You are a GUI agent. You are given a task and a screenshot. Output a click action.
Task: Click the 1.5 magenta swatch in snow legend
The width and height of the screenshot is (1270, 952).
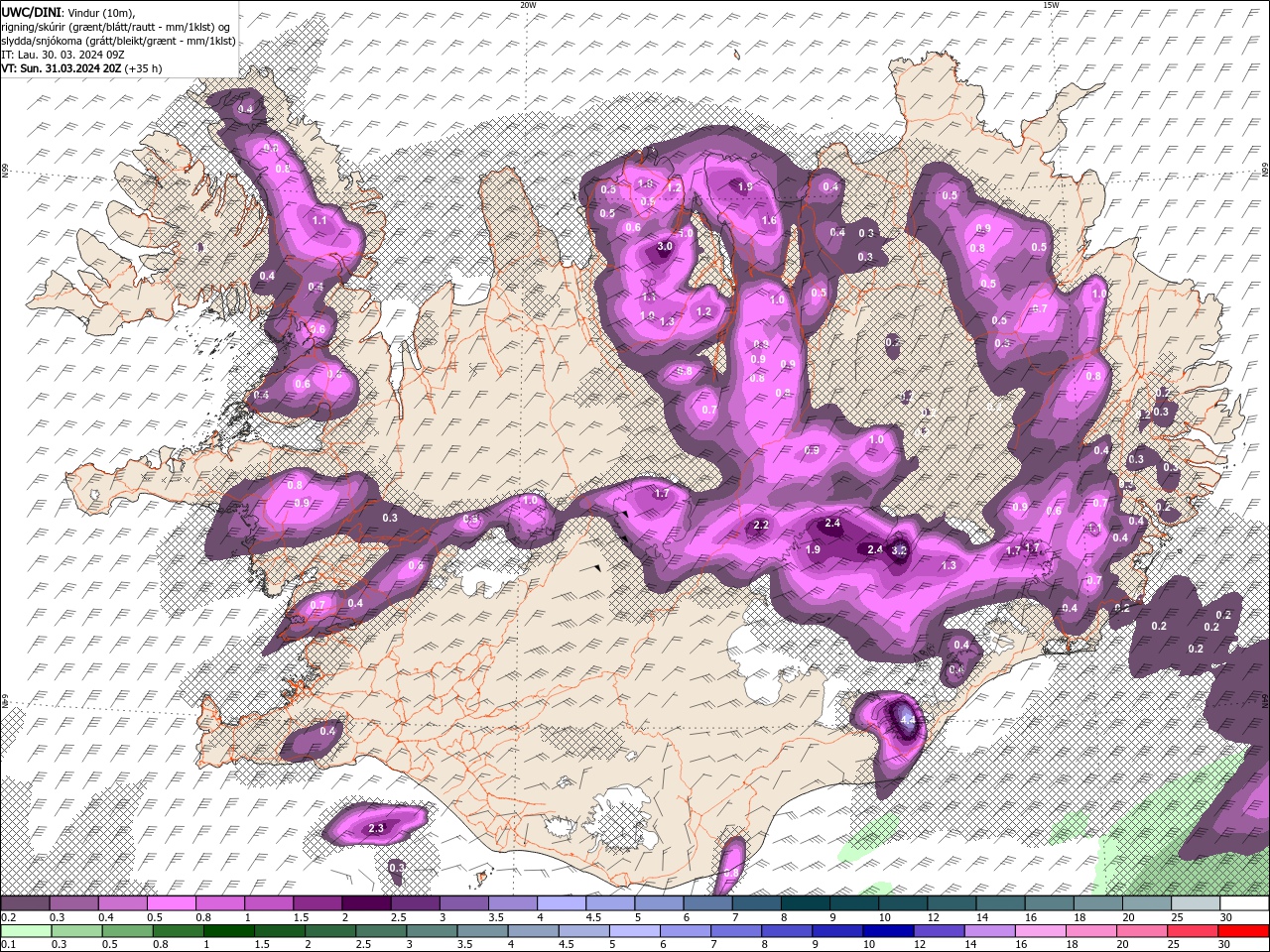pos(317,903)
